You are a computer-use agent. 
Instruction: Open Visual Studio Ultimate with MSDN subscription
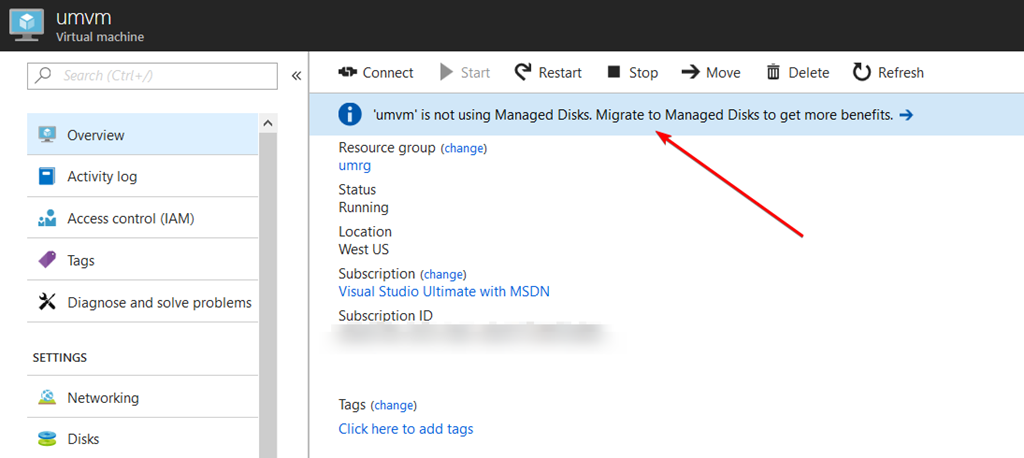pyautogui.click(x=444, y=291)
